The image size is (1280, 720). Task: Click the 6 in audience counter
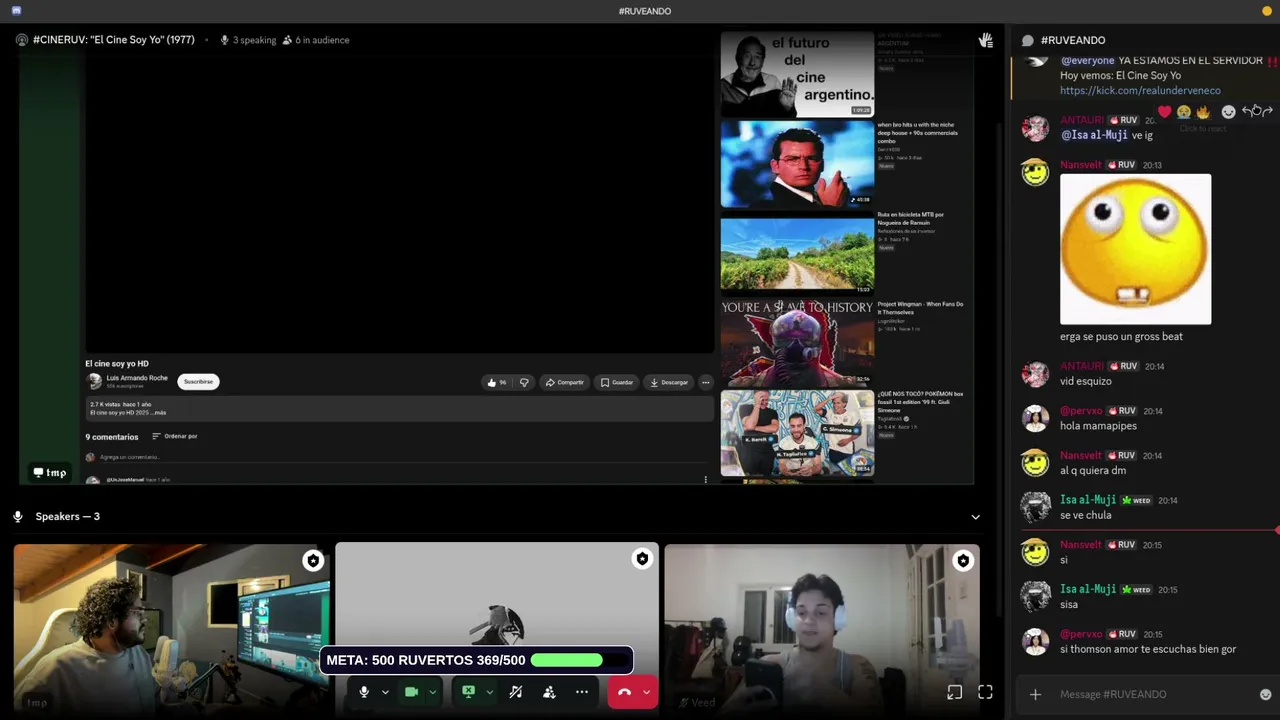(316, 40)
